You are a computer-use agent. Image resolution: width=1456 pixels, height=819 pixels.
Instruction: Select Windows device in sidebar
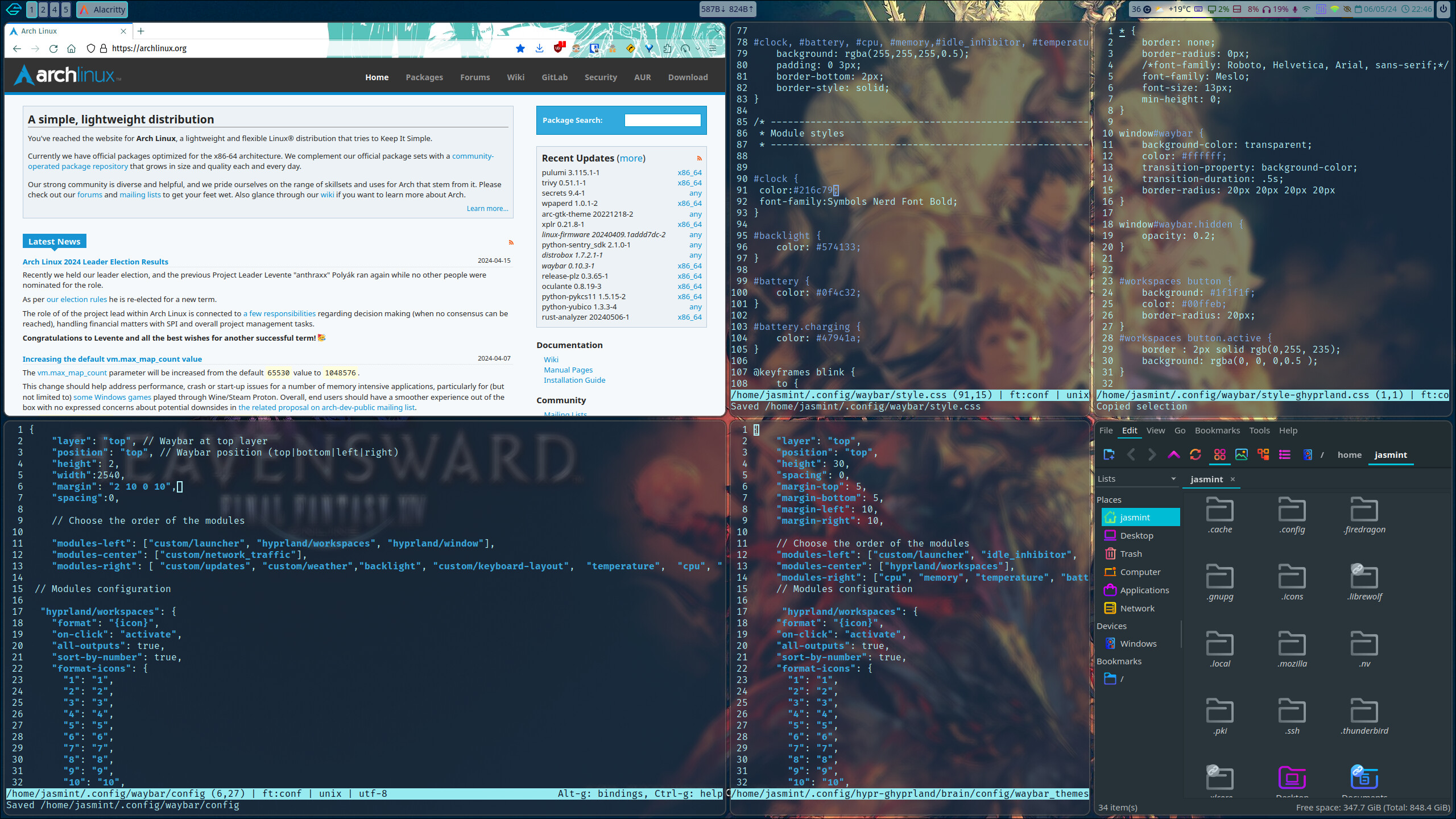click(x=1140, y=643)
